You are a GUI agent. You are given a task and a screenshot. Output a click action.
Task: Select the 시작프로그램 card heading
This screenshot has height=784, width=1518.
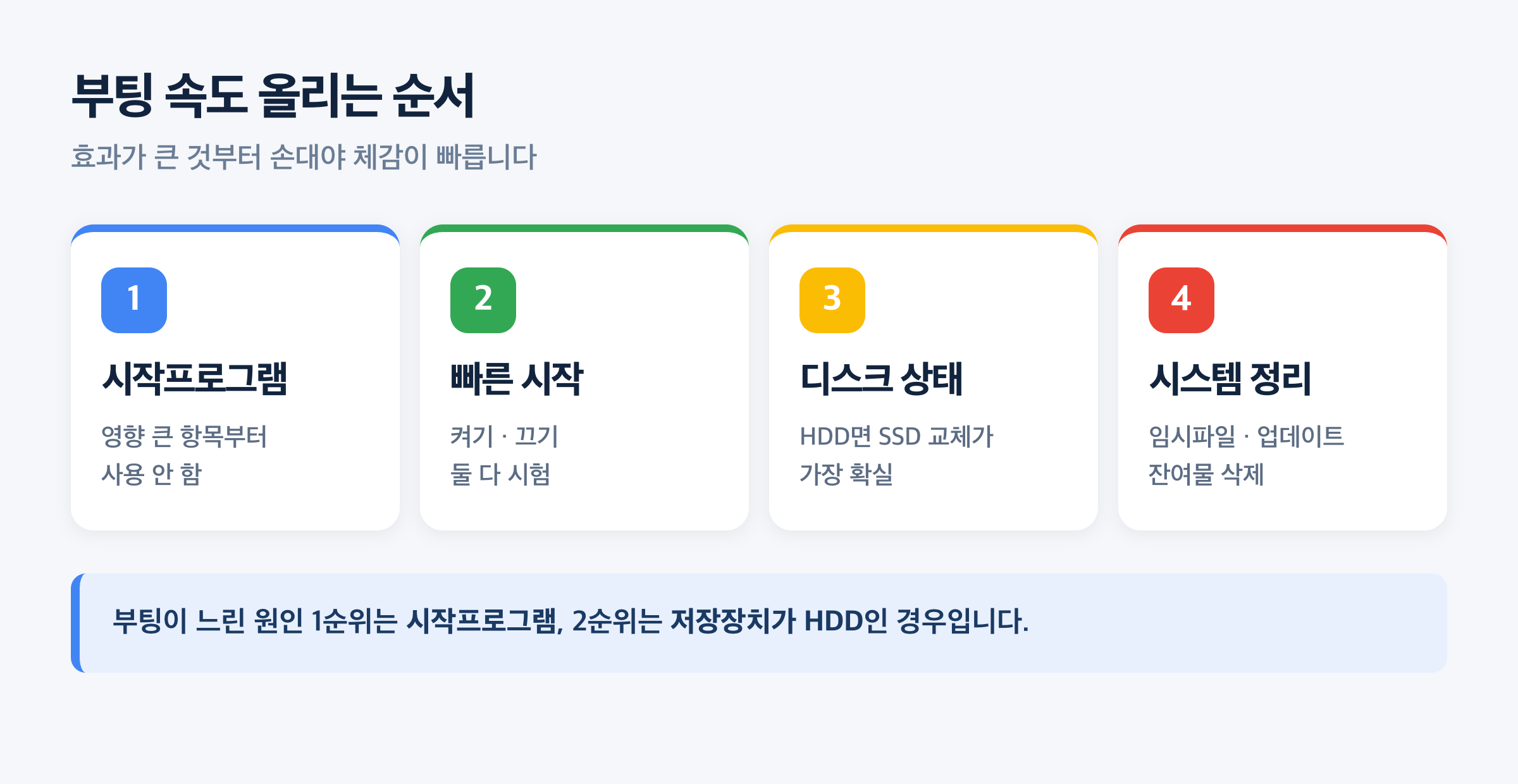coord(195,379)
